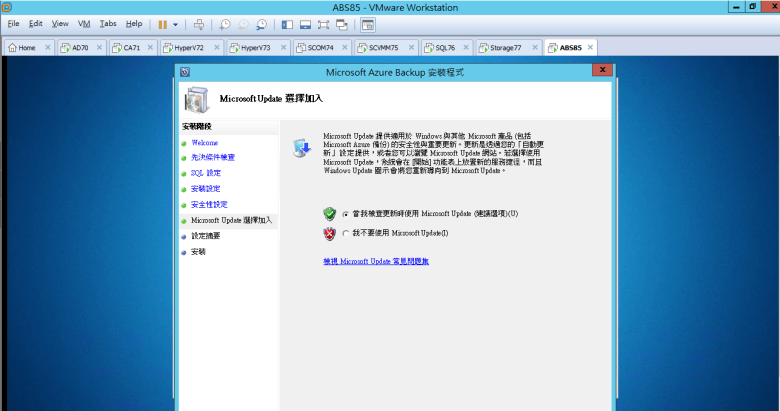The height and width of the screenshot is (411, 780).
Task: Click the show/hide library sidebar icon
Action: tap(287, 23)
